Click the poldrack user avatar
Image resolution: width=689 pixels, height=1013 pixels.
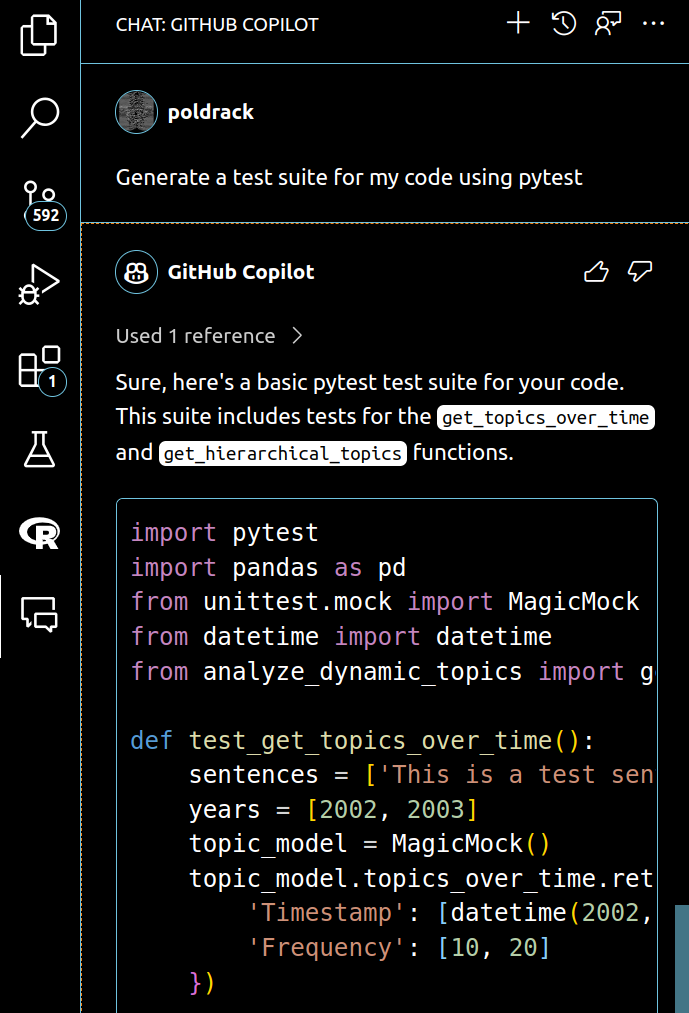(x=136, y=112)
